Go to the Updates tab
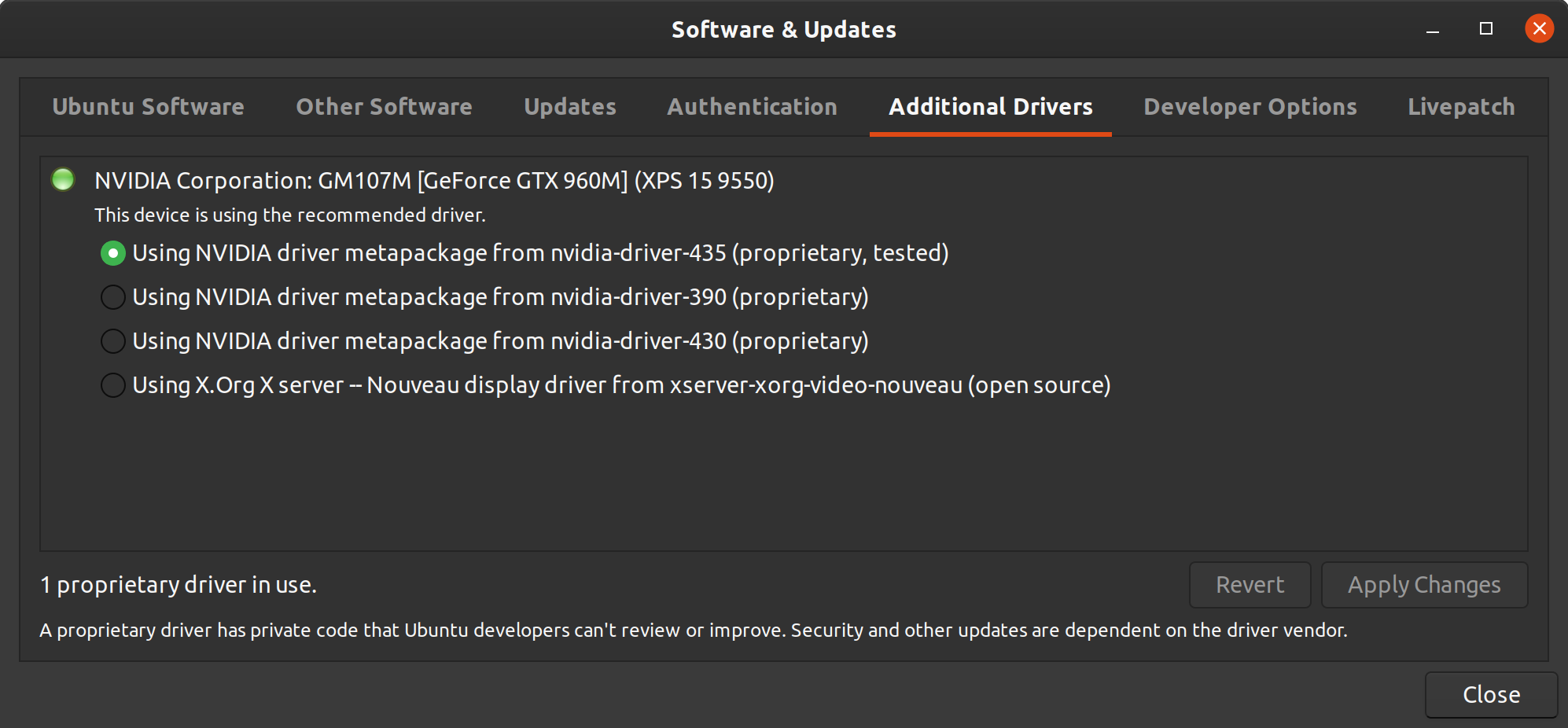 (x=570, y=107)
